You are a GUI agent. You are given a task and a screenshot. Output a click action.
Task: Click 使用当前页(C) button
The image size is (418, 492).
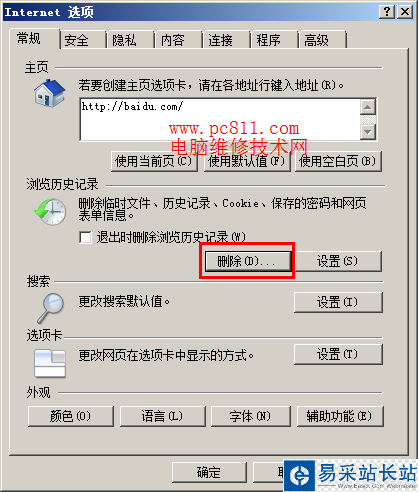[x=154, y=161]
